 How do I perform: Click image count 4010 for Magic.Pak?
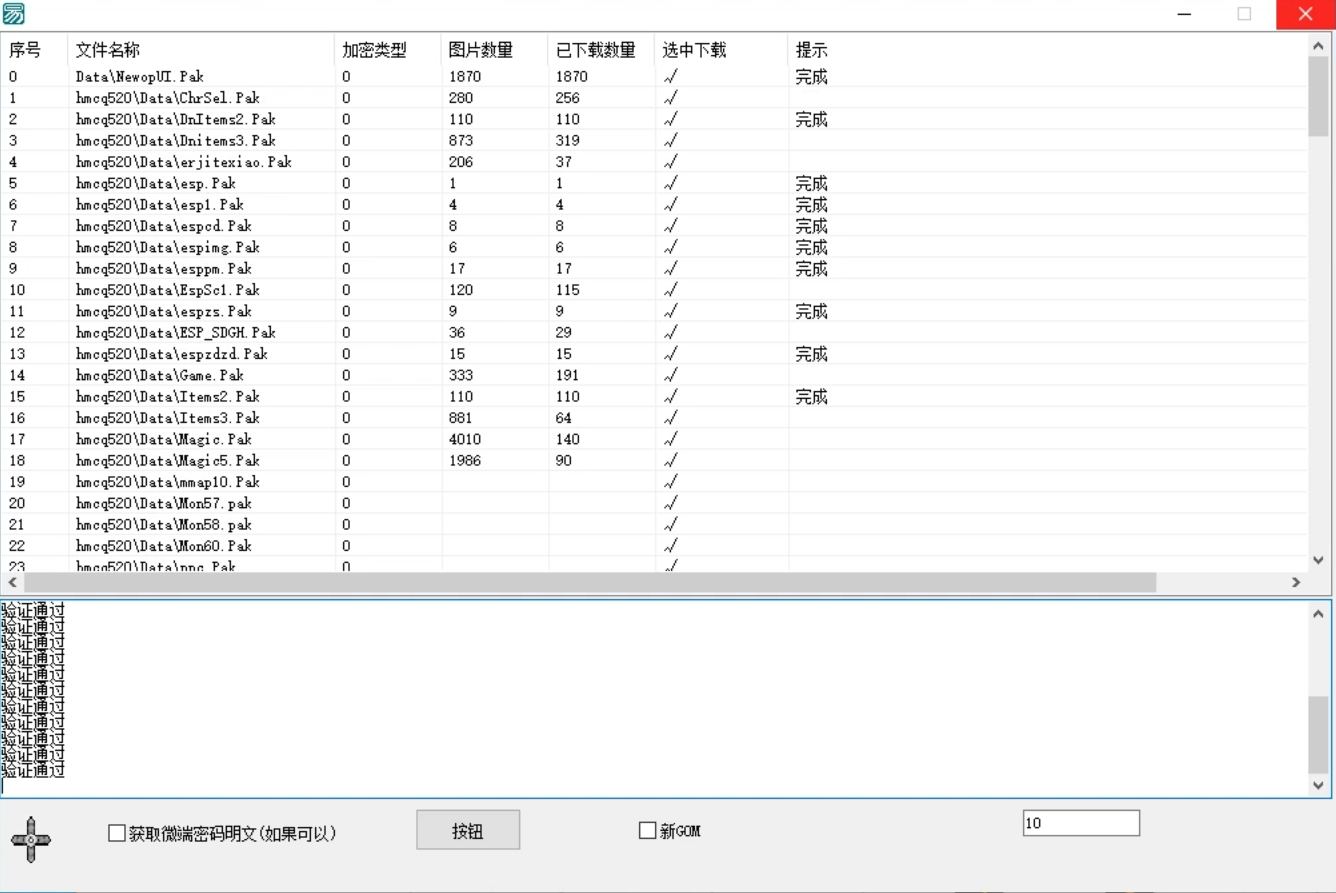tap(465, 439)
